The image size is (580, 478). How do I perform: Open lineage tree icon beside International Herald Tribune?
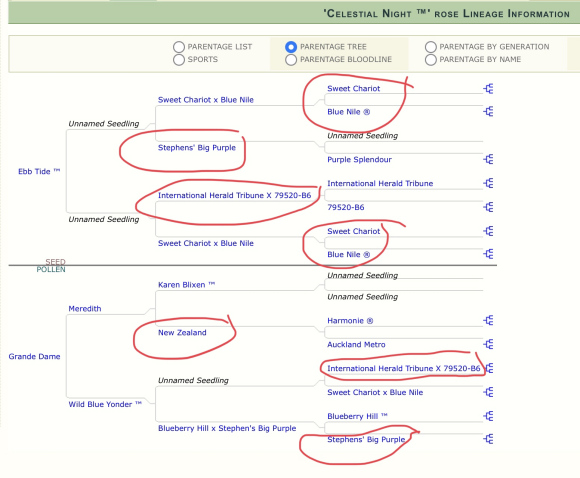pos(488,183)
